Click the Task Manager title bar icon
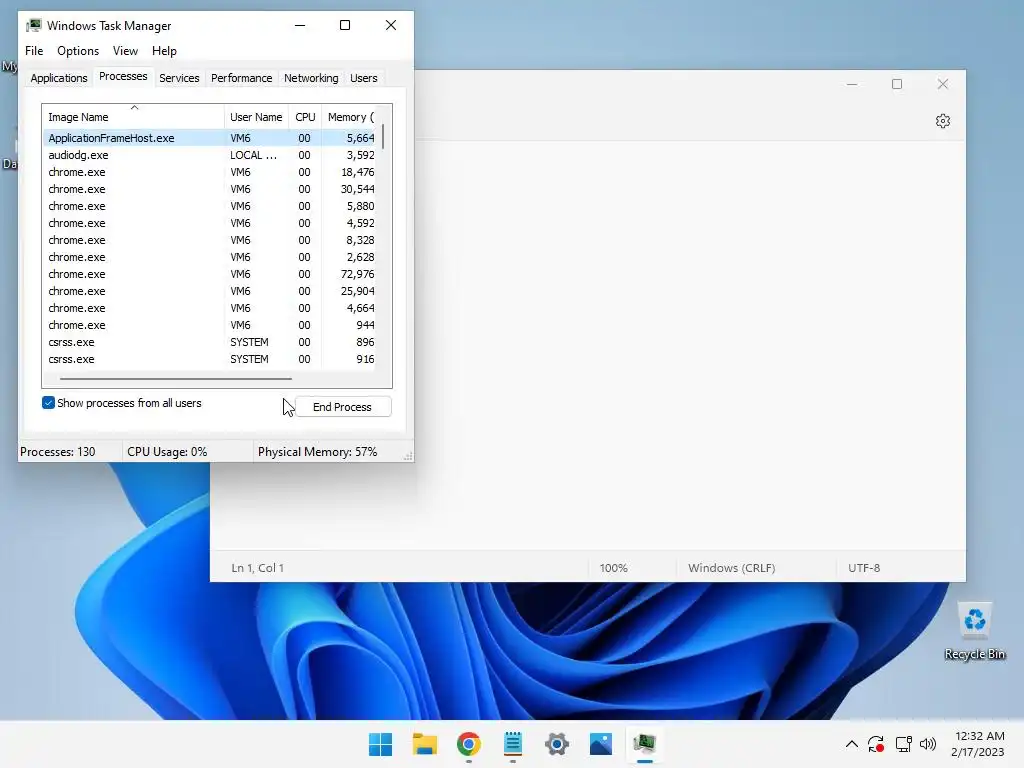This screenshot has width=1024, height=768. [33, 25]
